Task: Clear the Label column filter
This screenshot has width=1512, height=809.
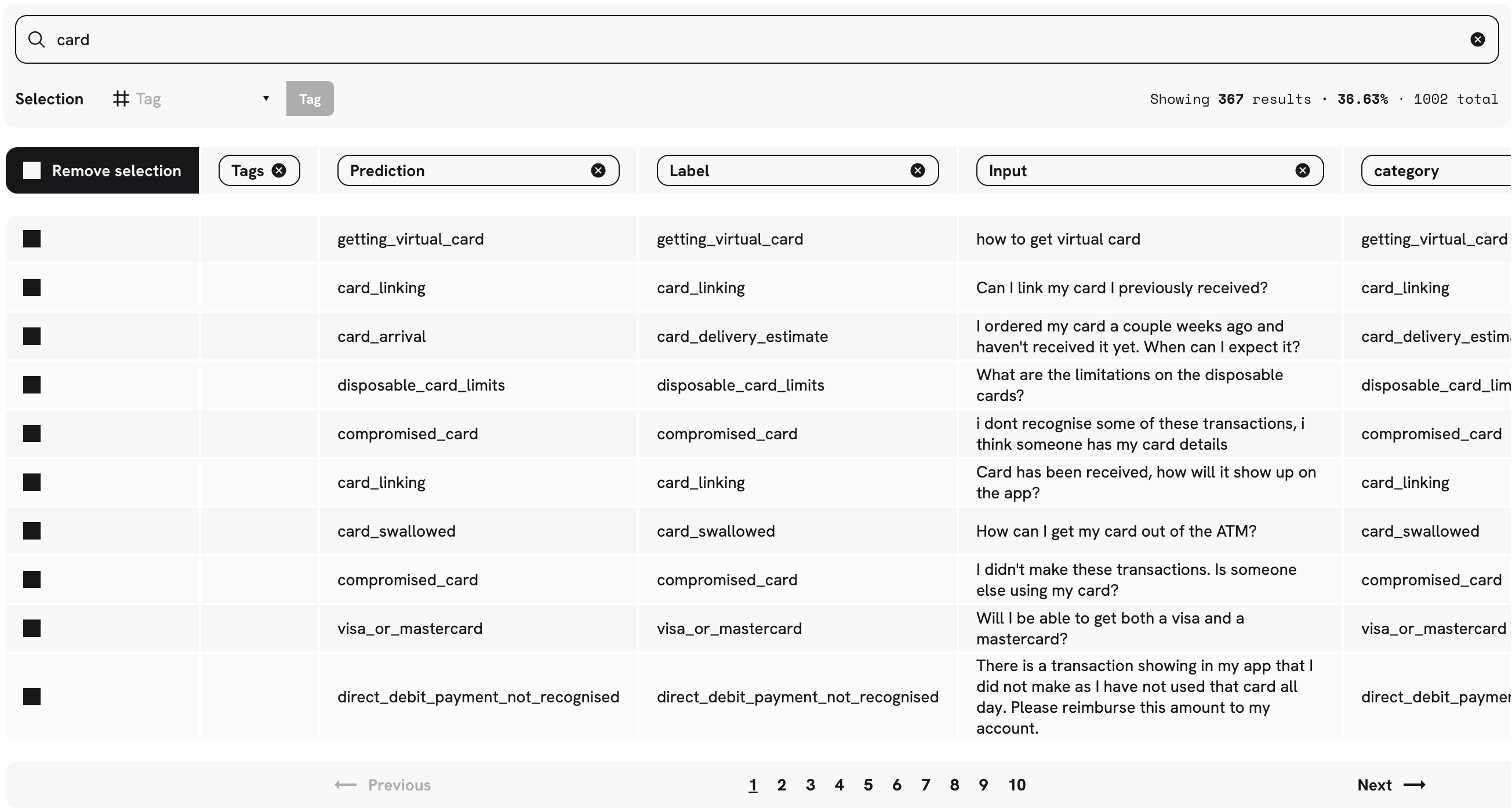Action: [917, 170]
